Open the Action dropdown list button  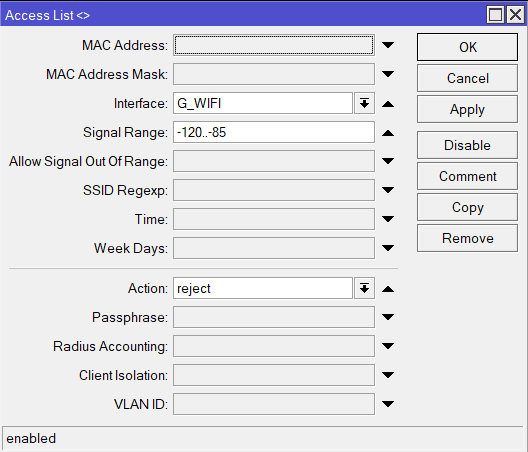364,288
